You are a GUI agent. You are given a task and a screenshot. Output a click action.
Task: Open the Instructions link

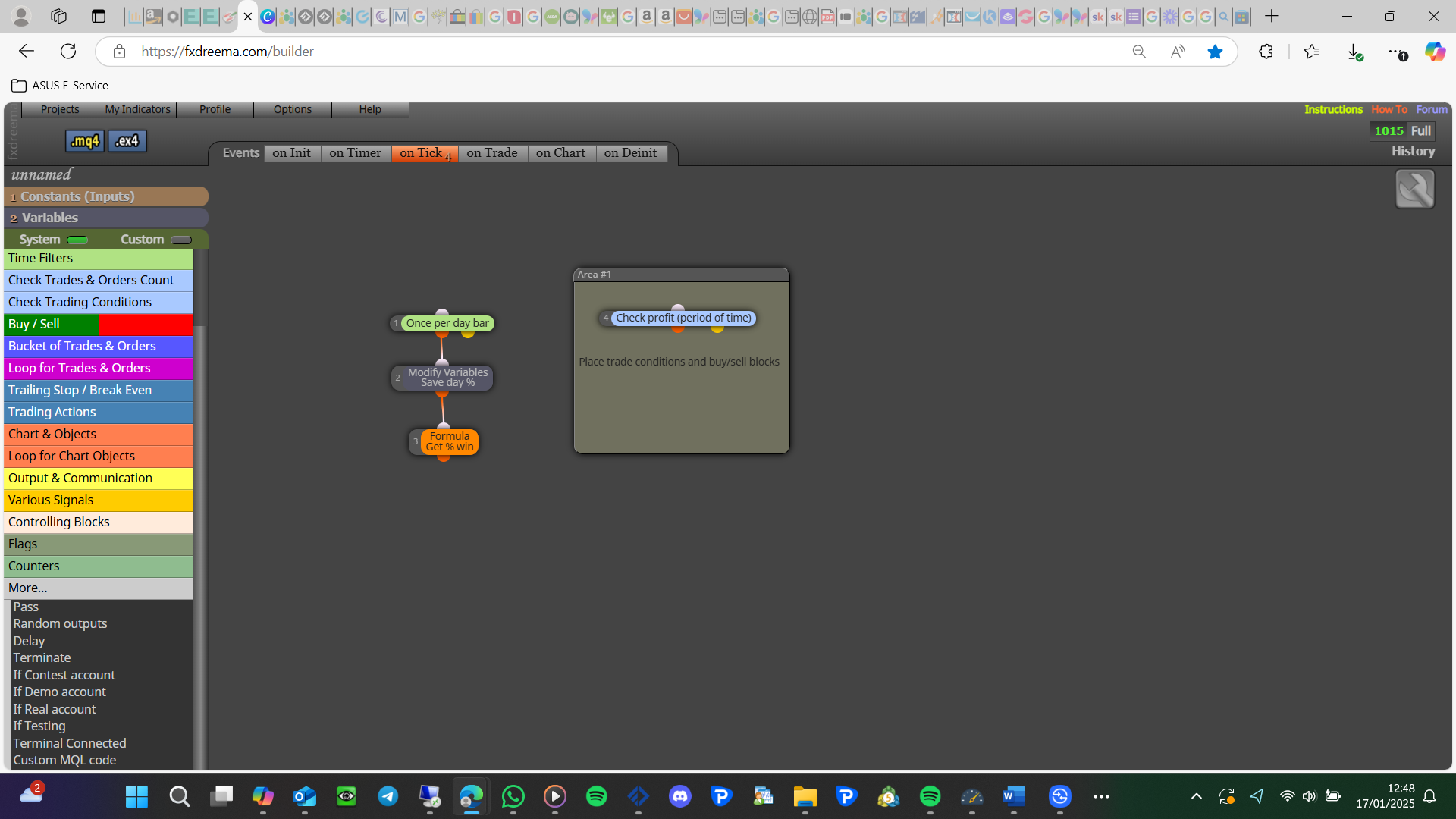[1333, 109]
